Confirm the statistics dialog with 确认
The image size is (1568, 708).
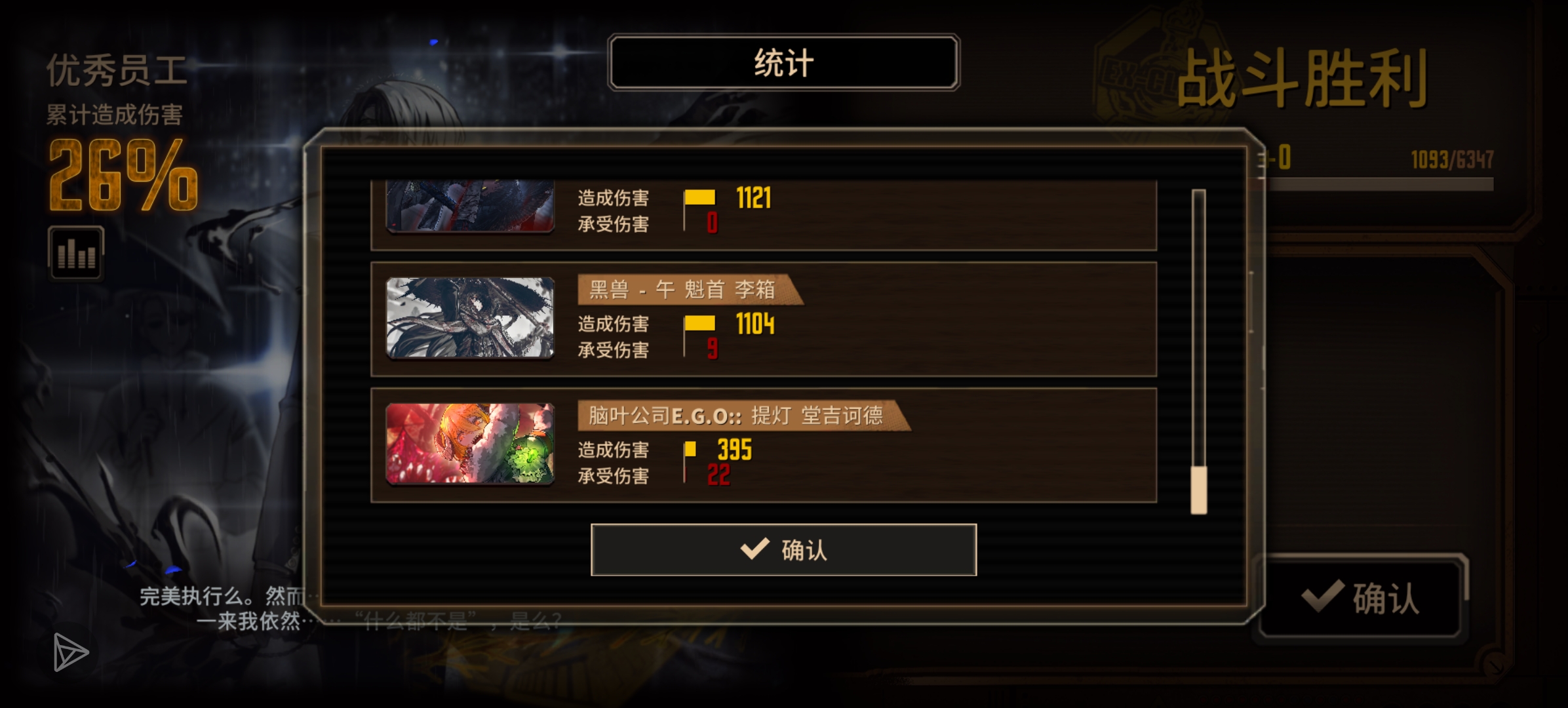[x=784, y=550]
